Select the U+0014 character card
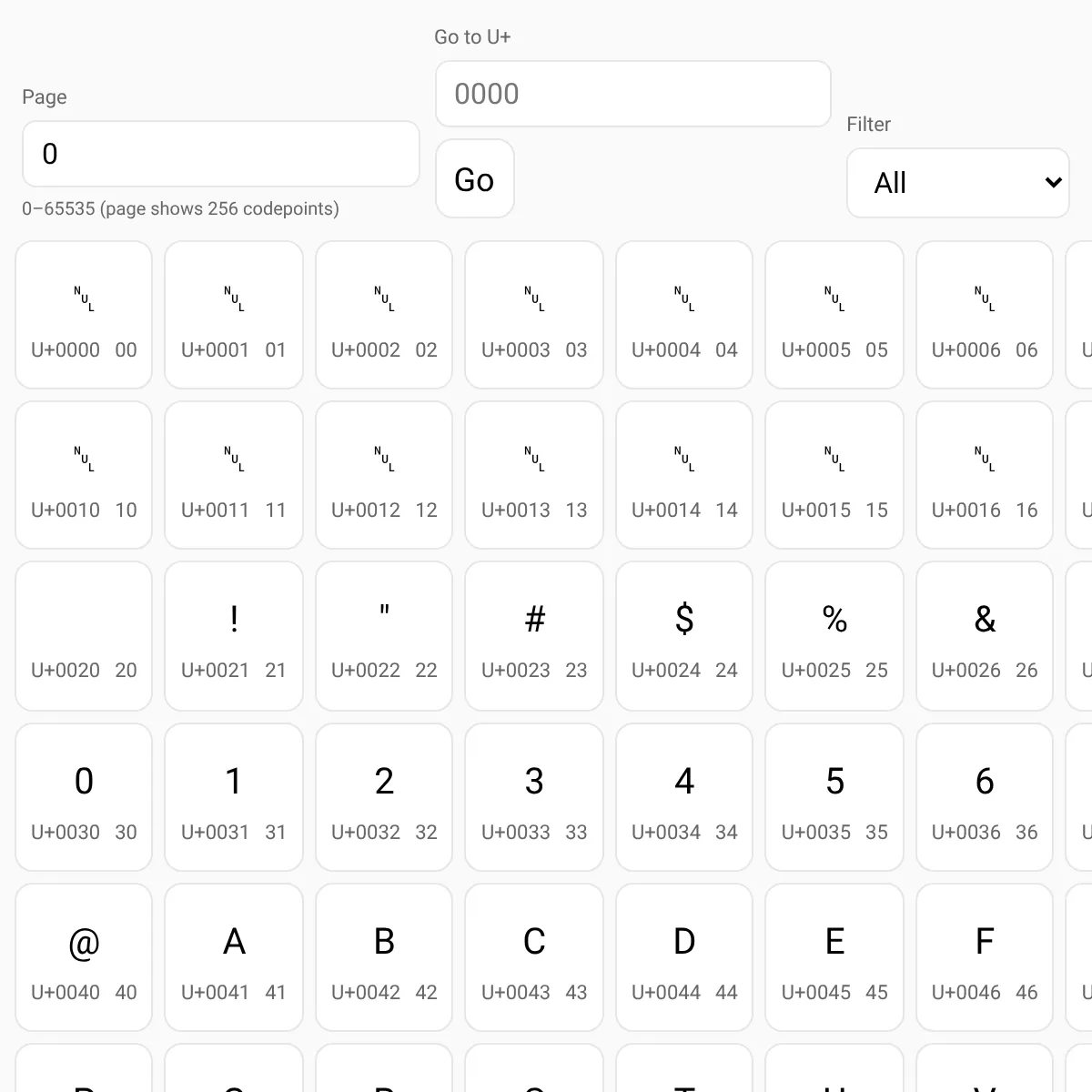1092x1092 pixels. pyautogui.click(x=684, y=475)
